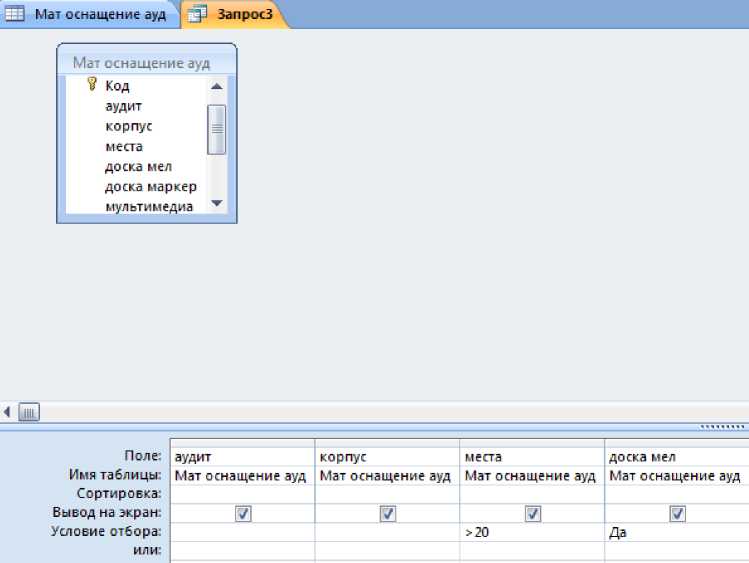Open the Поле cell containing доска мел

pos(677,457)
